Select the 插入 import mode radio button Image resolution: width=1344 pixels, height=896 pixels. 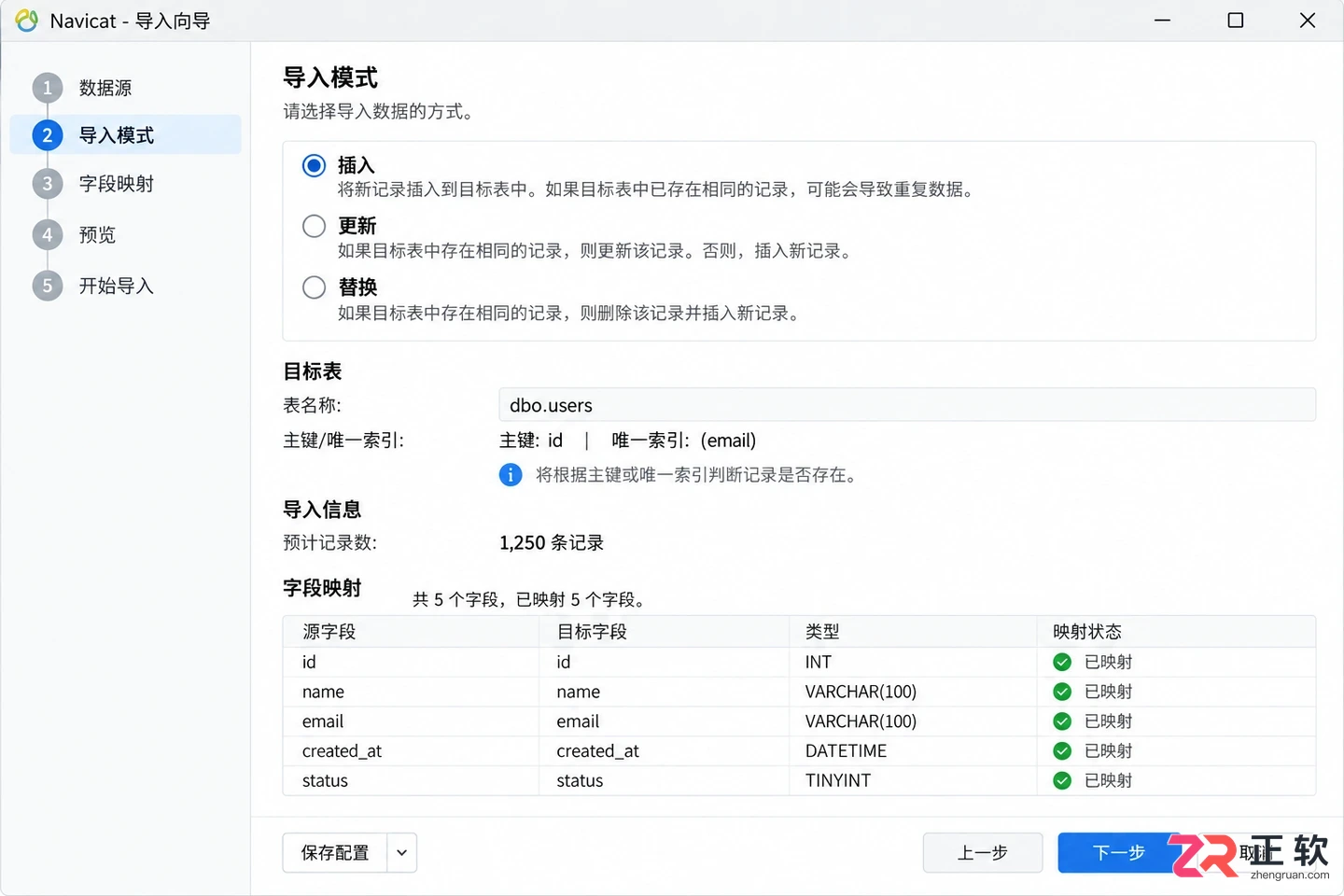(315, 165)
